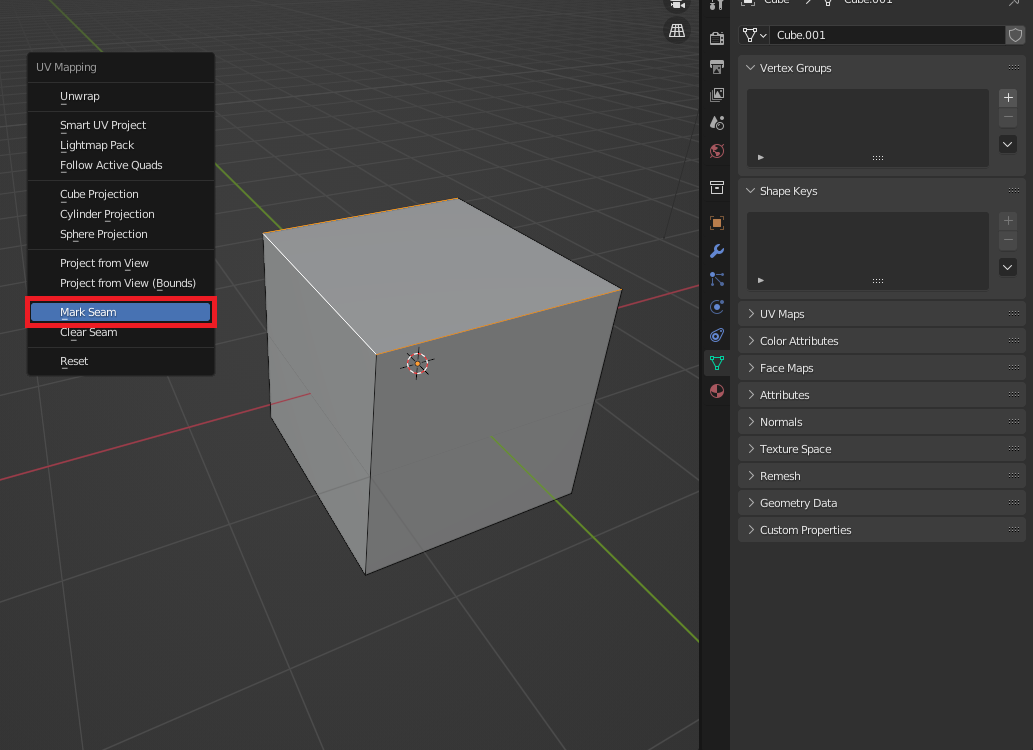Image resolution: width=1033 pixels, height=750 pixels.
Task: Collapse the Shape Keys panel
Action: [x=788, y=191]
